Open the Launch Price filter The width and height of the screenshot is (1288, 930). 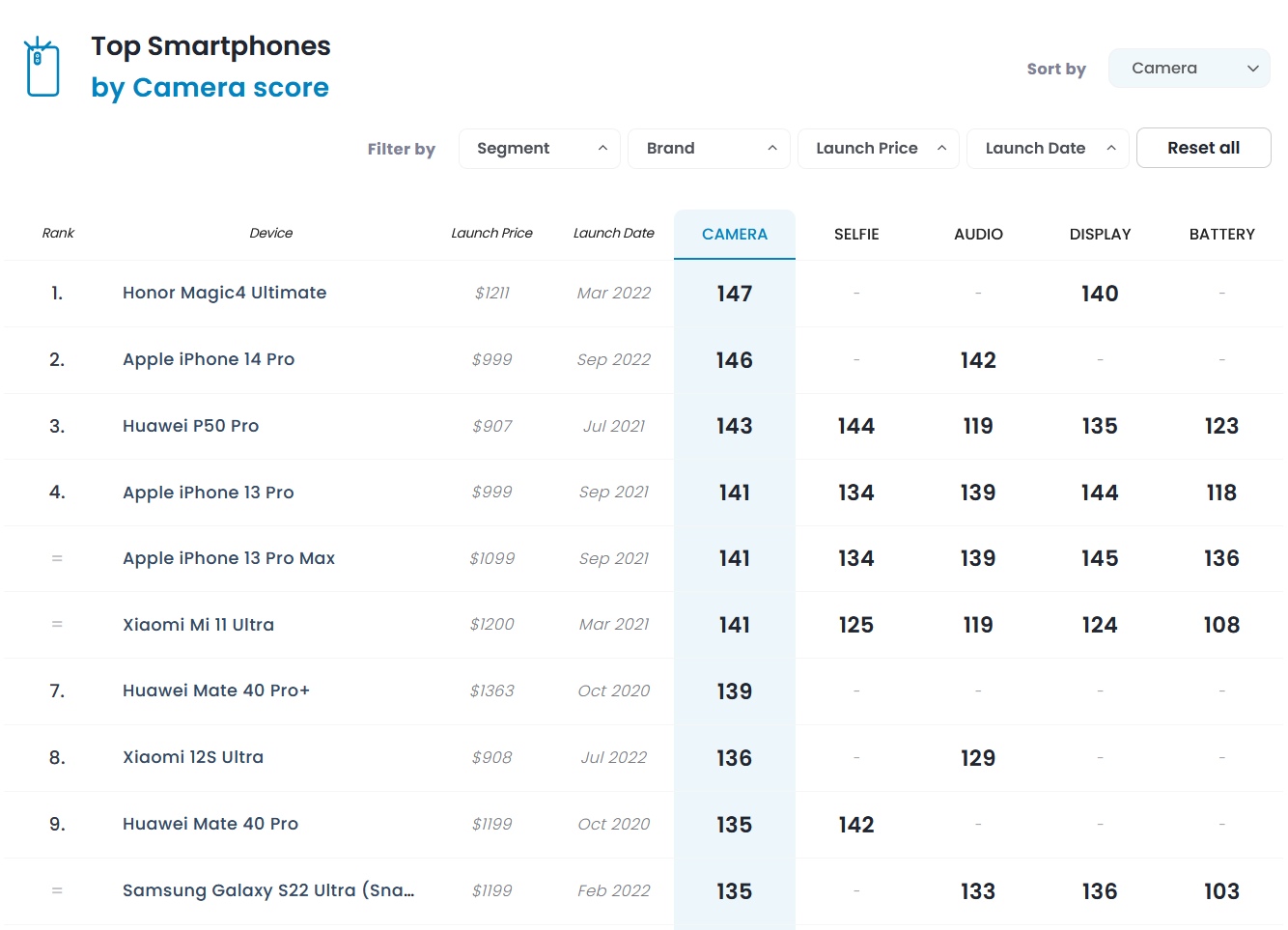coord(879,149)
